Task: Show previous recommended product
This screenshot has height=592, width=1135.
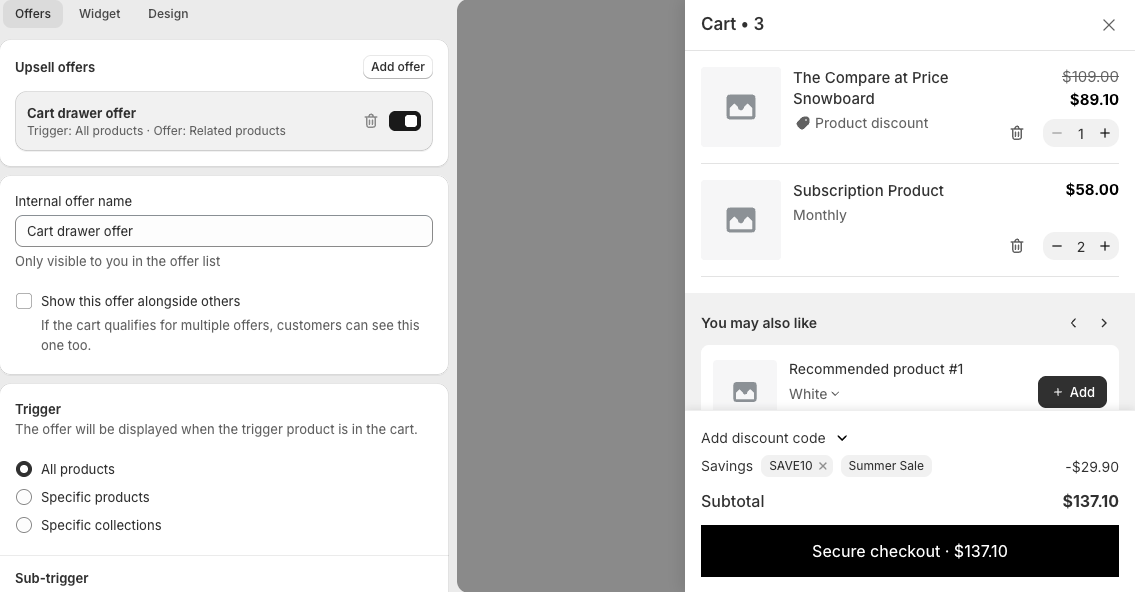Action: [1073, 323]
